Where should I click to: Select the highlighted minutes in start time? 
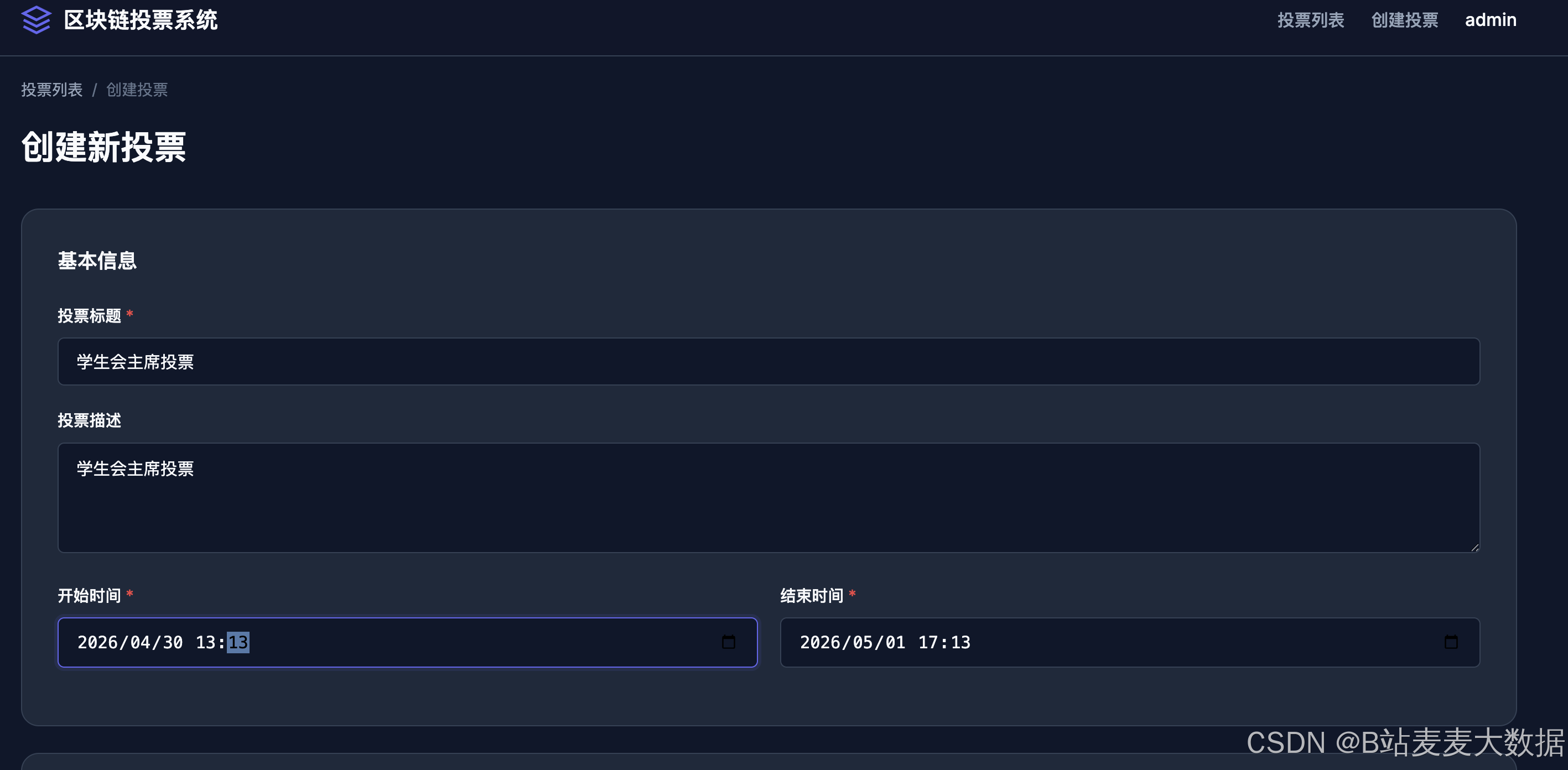point(238,643)
